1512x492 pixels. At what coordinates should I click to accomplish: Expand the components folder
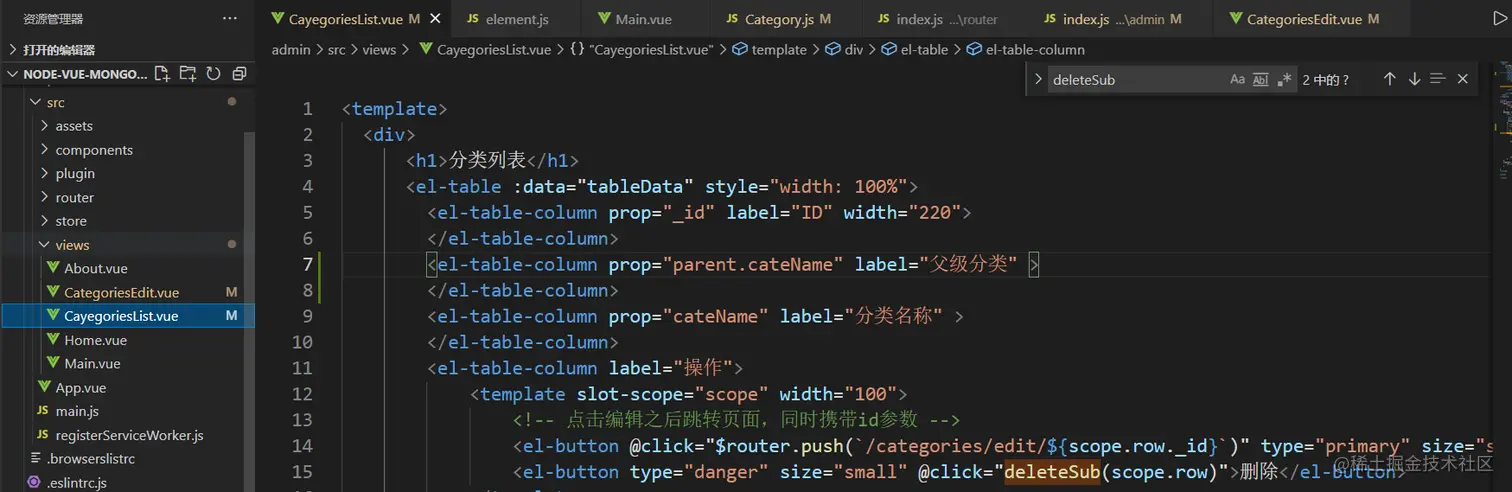pyautogui.click(x=127, y=150)
